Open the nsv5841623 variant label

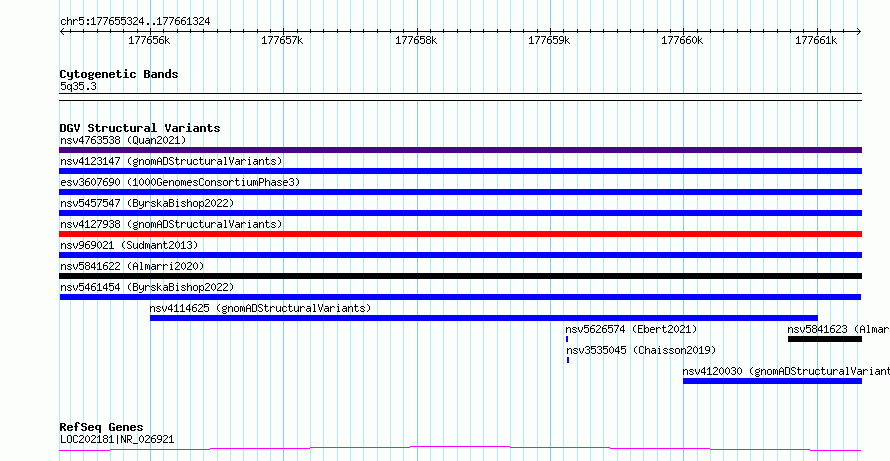(838, 329)
